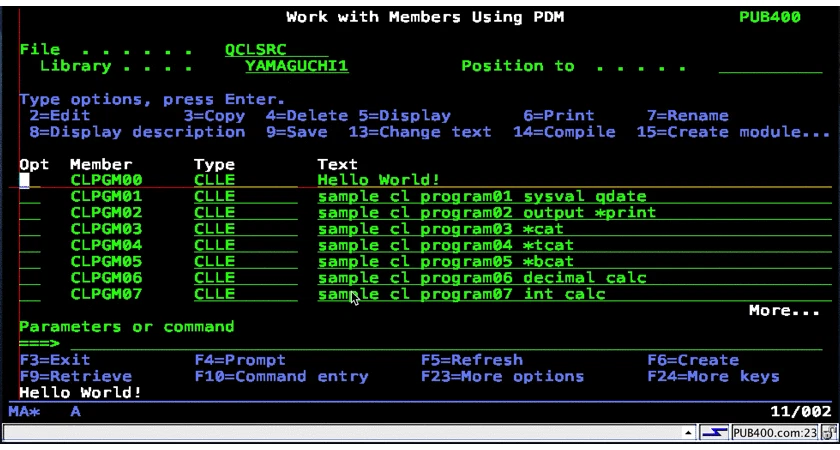The height and width of the screenshot is (450, 840).
Task: Focus the Opt field for CLPGM05
Action: pyautogui.click(x=29, y=261)
